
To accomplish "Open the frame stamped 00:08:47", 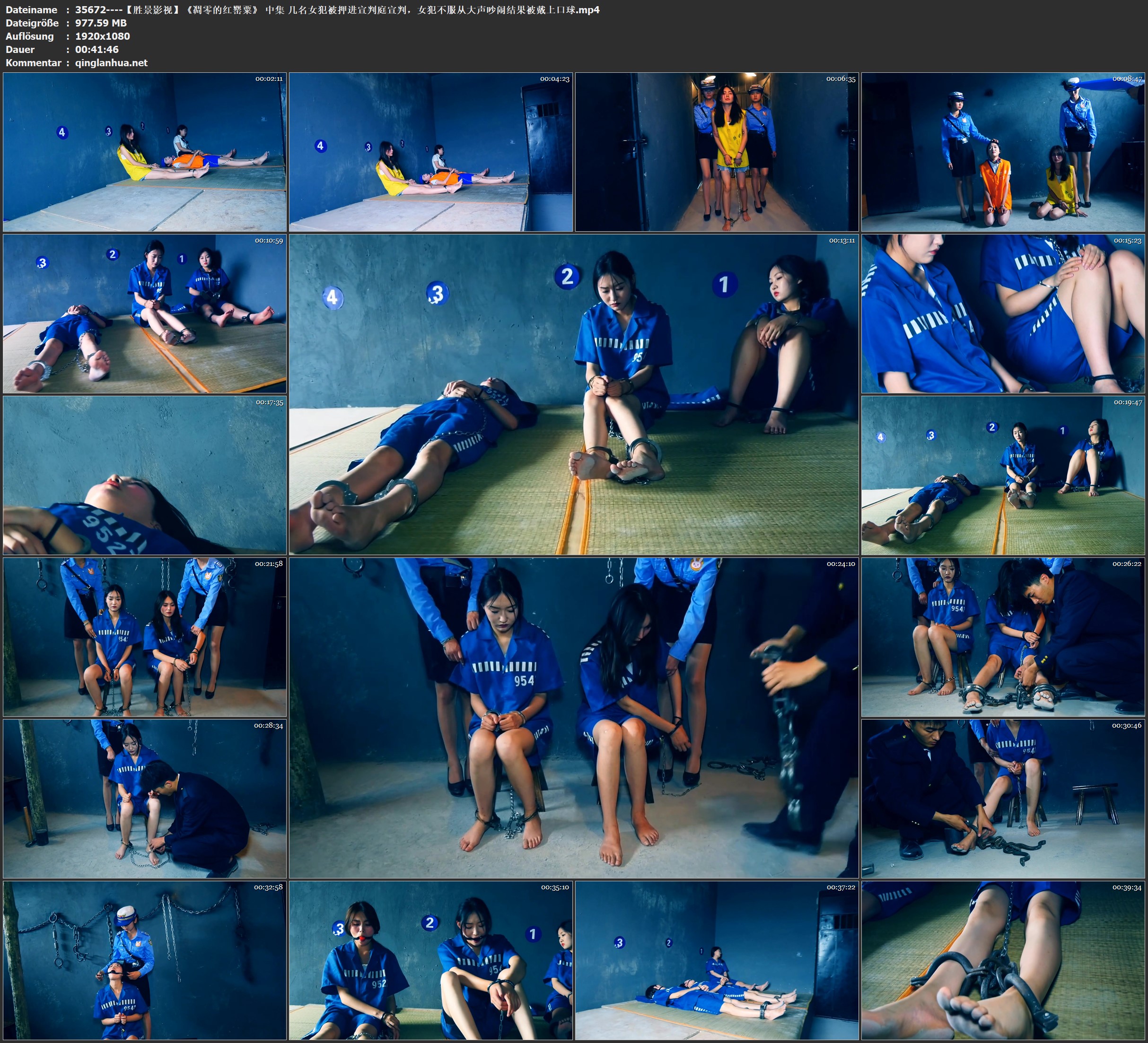I will coord(1003,152).
